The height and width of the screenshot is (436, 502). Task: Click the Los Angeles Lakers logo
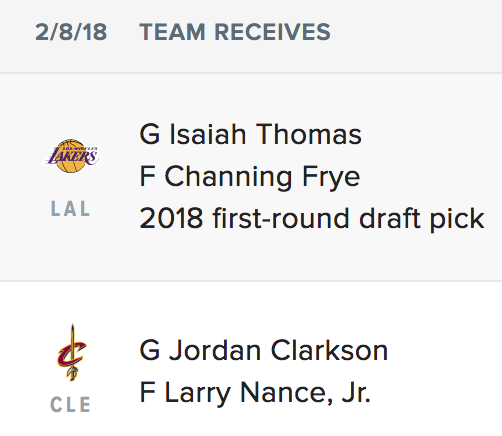pos(72,156)
